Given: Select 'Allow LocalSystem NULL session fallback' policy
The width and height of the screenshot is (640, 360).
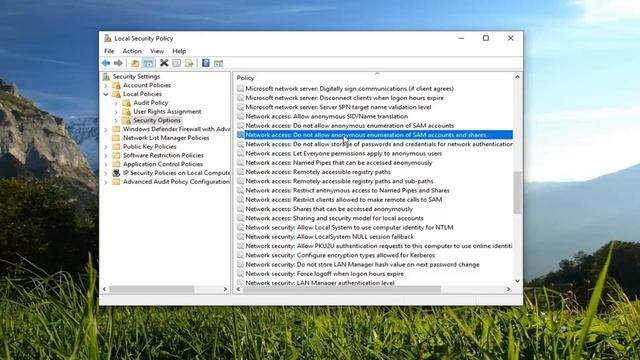Looking at the screenshot, I should 329,237.
